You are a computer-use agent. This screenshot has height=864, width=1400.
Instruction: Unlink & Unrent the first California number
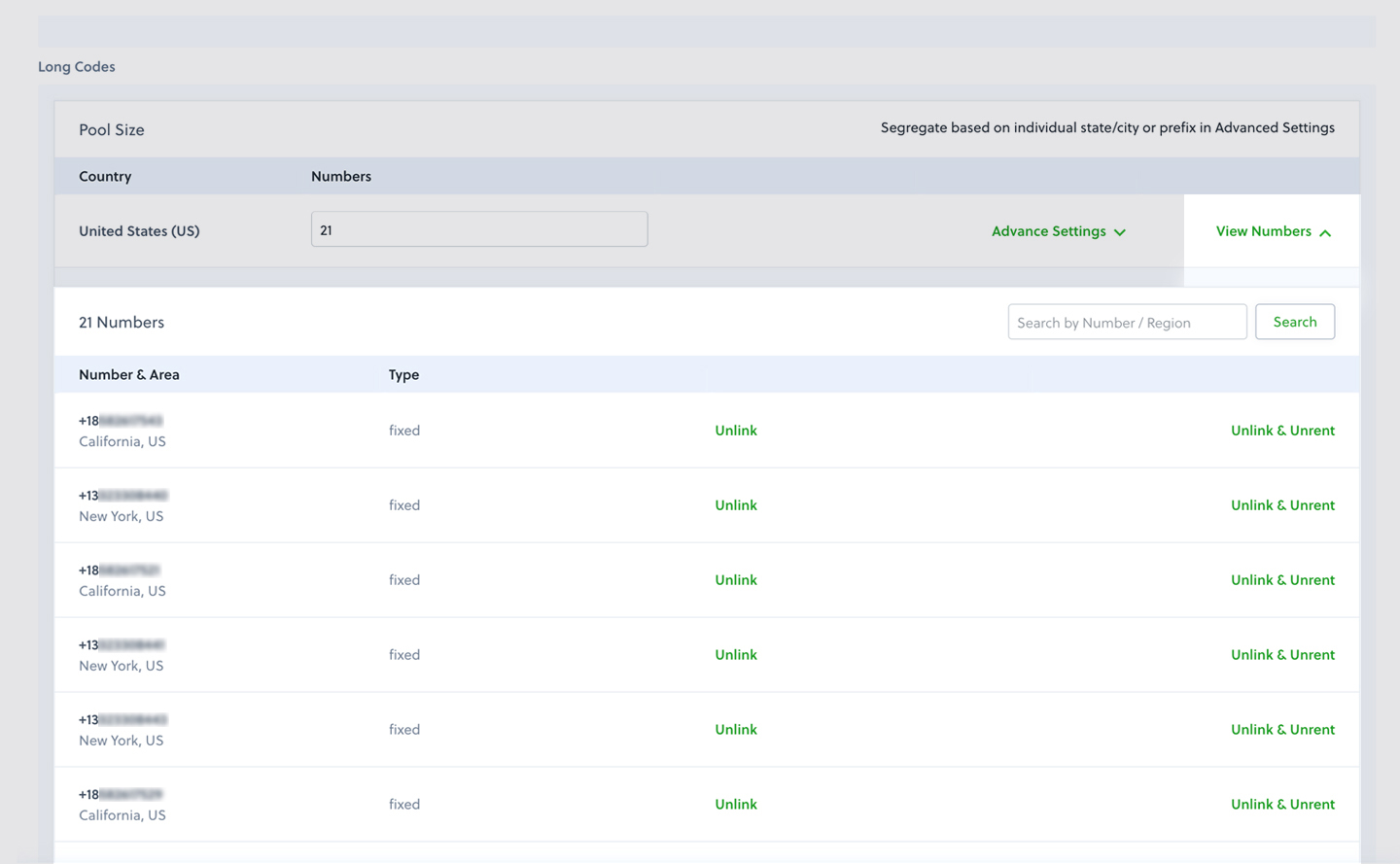pos(1282,431)
